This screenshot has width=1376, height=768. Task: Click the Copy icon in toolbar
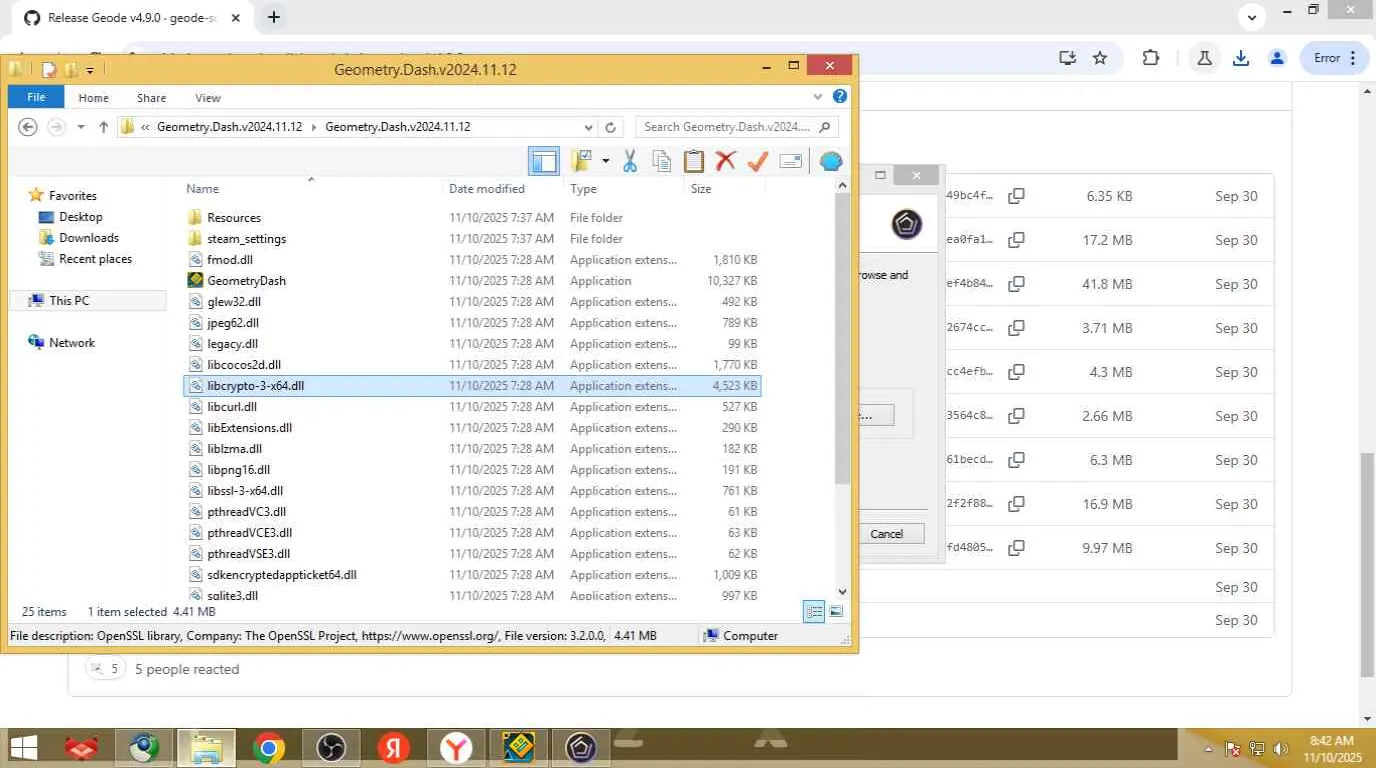point(661,160)
